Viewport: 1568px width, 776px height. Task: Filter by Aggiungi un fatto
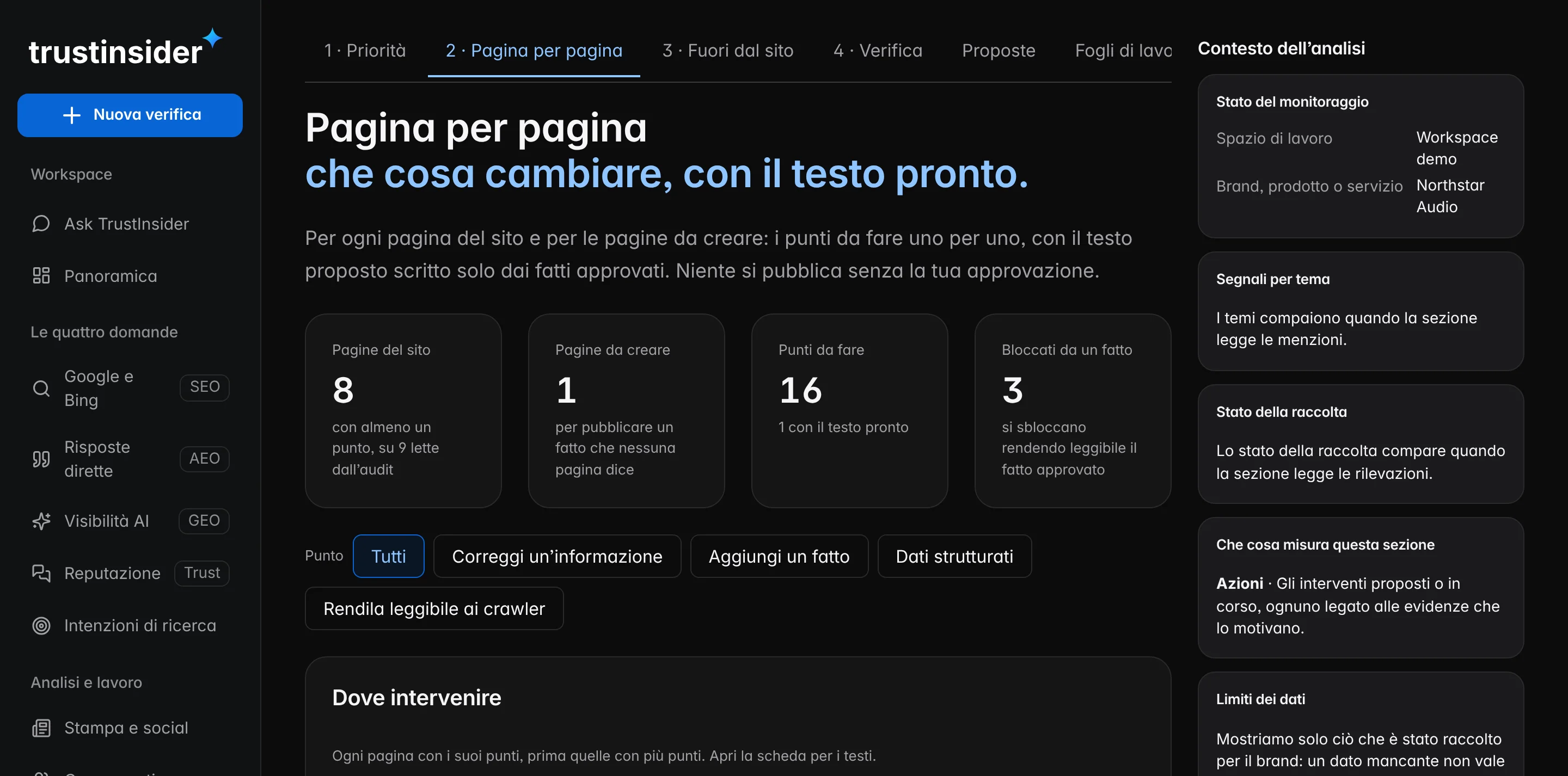point(779,556)
